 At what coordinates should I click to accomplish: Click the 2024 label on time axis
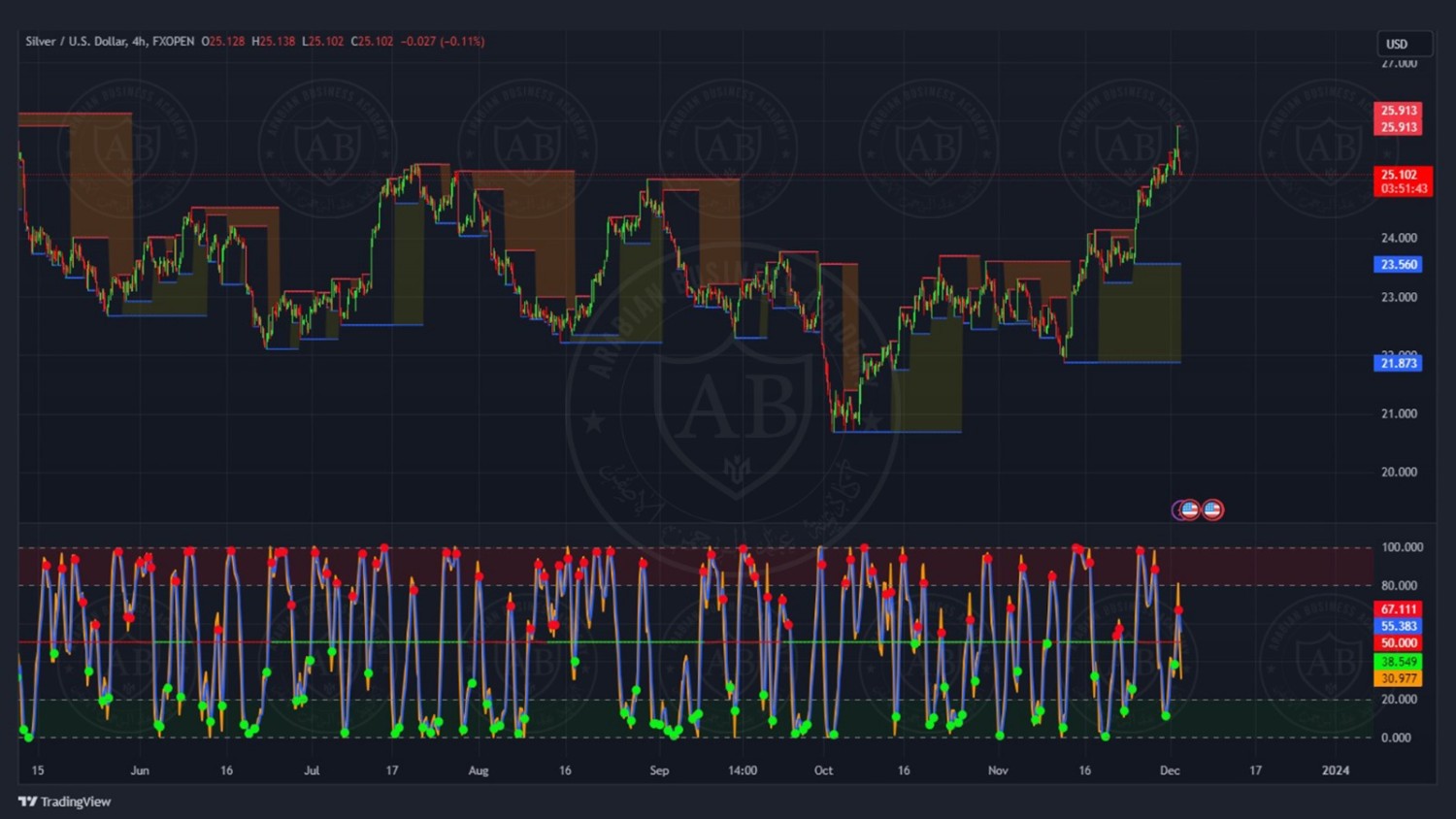[x=1336, y=770]
